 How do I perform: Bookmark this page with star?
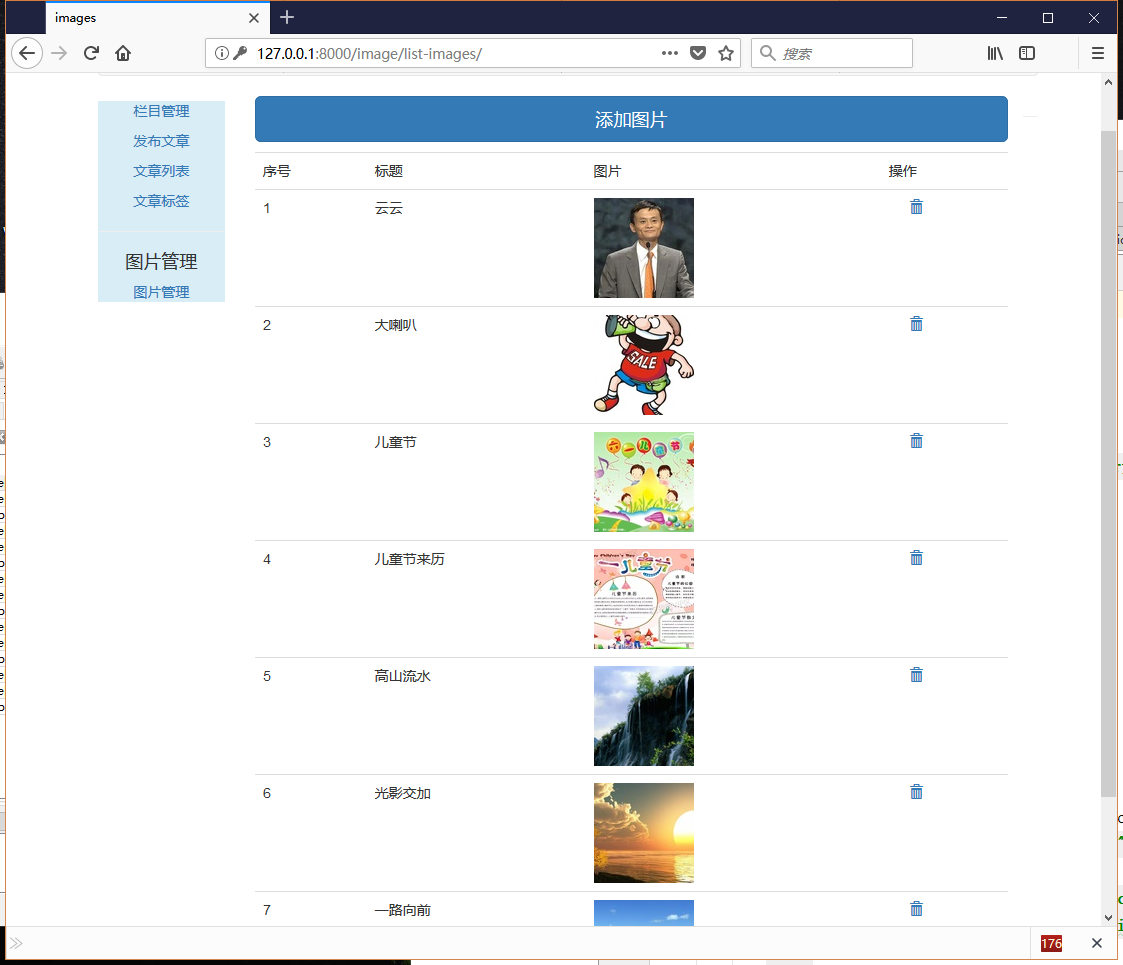coord(726,53)
